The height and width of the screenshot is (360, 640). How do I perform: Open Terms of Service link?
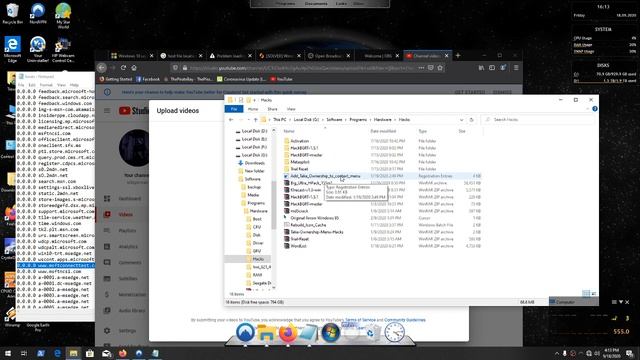coord(360,320)
